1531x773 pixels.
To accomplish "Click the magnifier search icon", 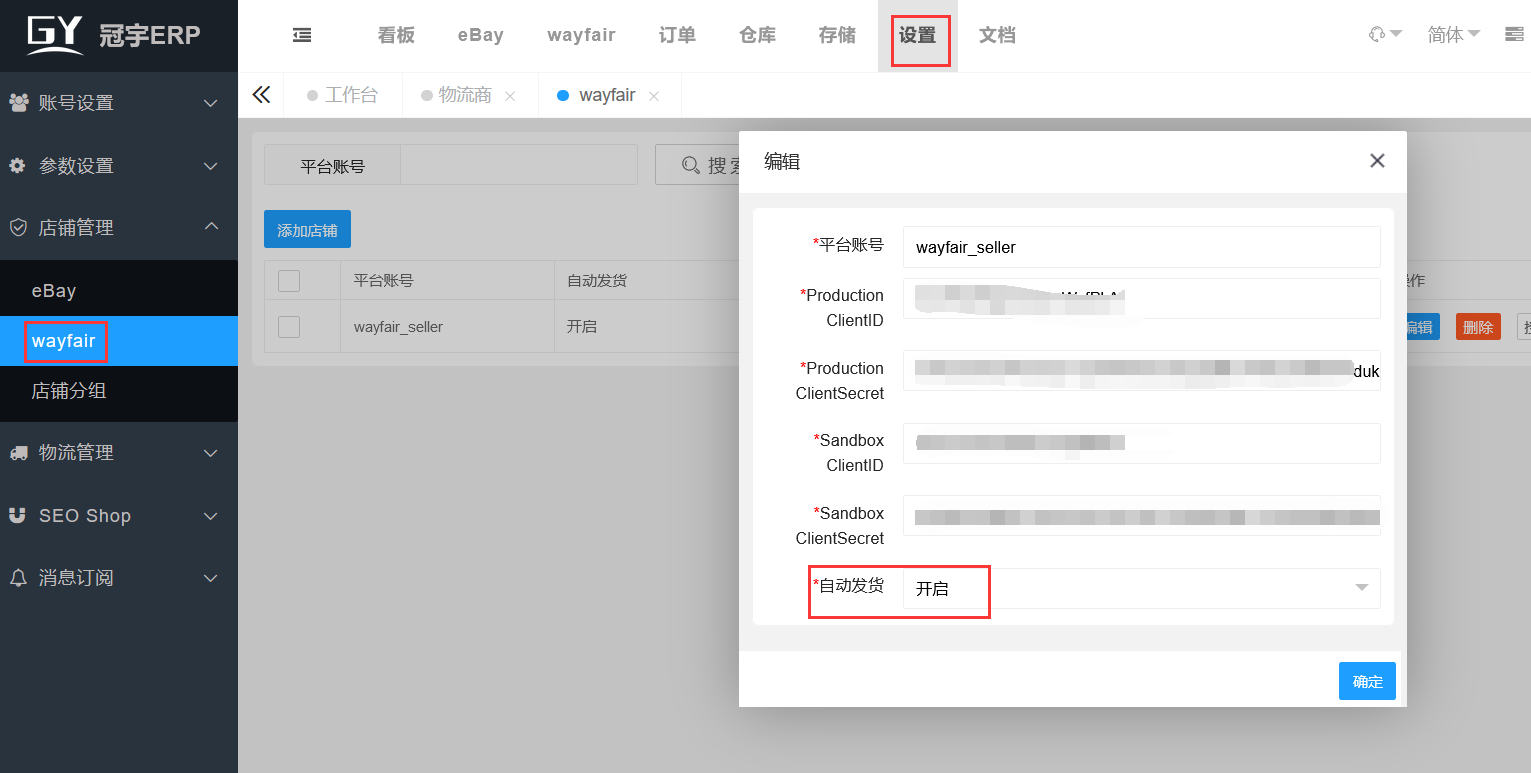I will pos(690,165).
